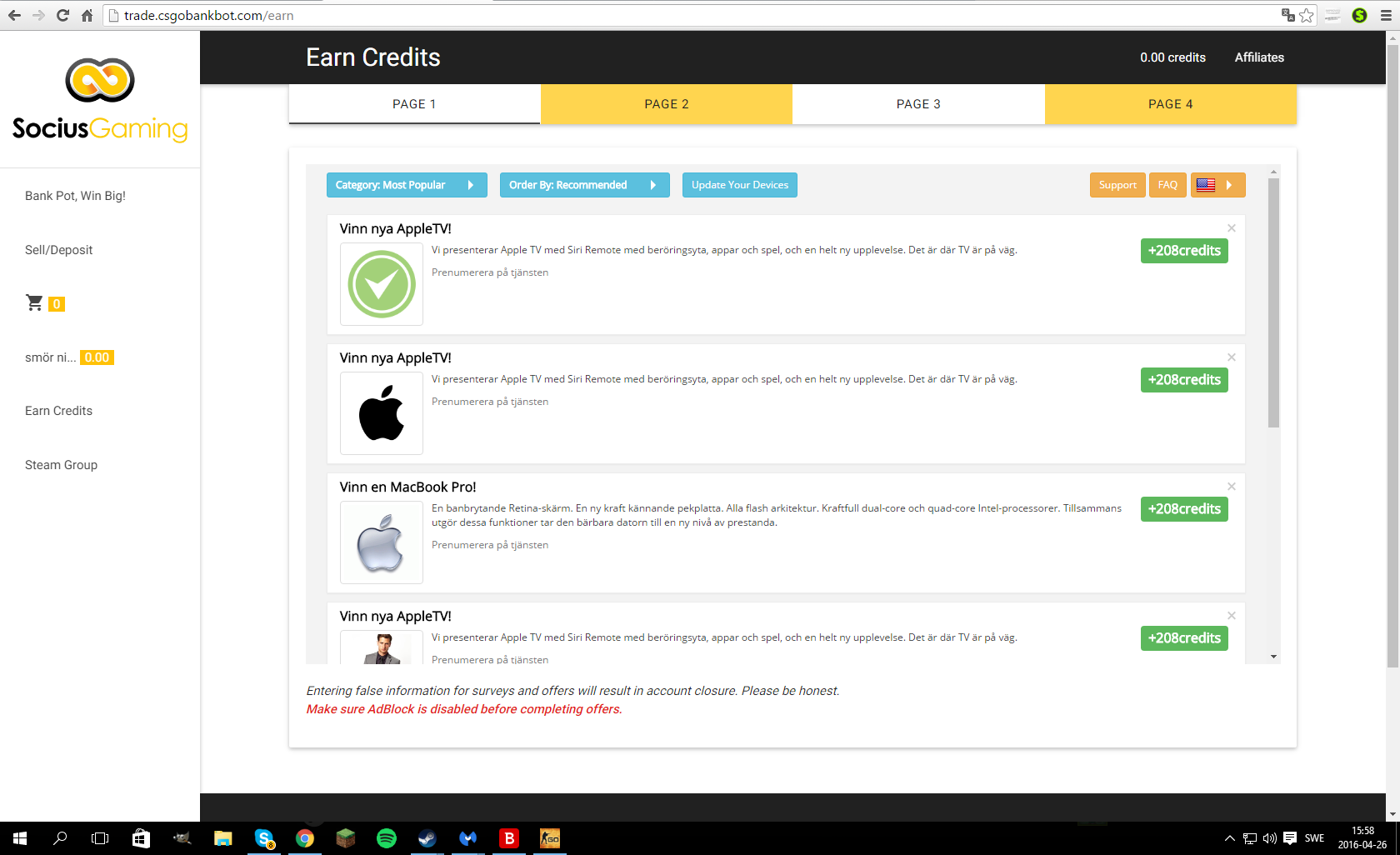
Task: Click the address bar URL field
Action: 692,15
